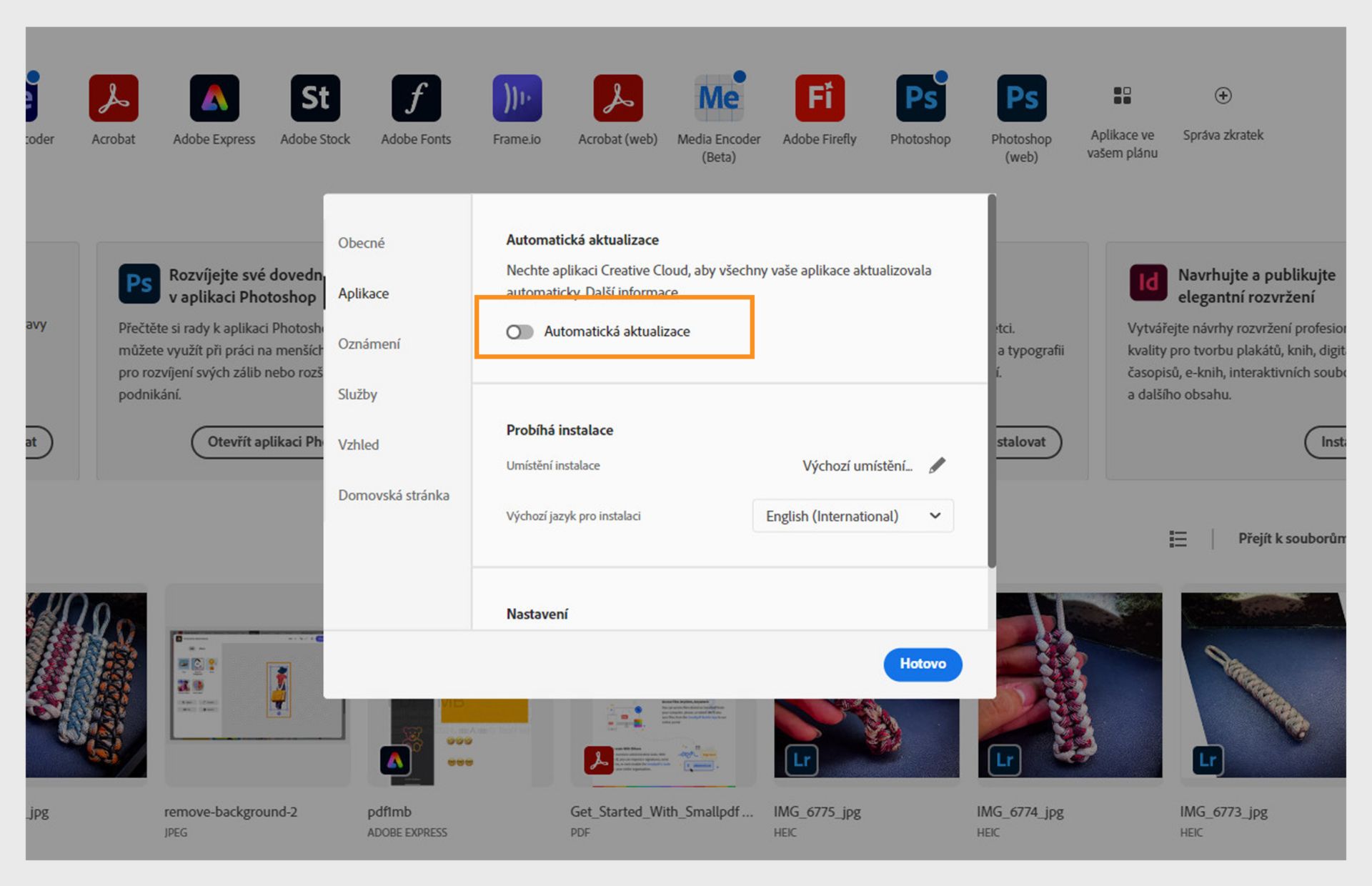Switch to list view icon
1372x886 pixels.
pos(1178,539)
